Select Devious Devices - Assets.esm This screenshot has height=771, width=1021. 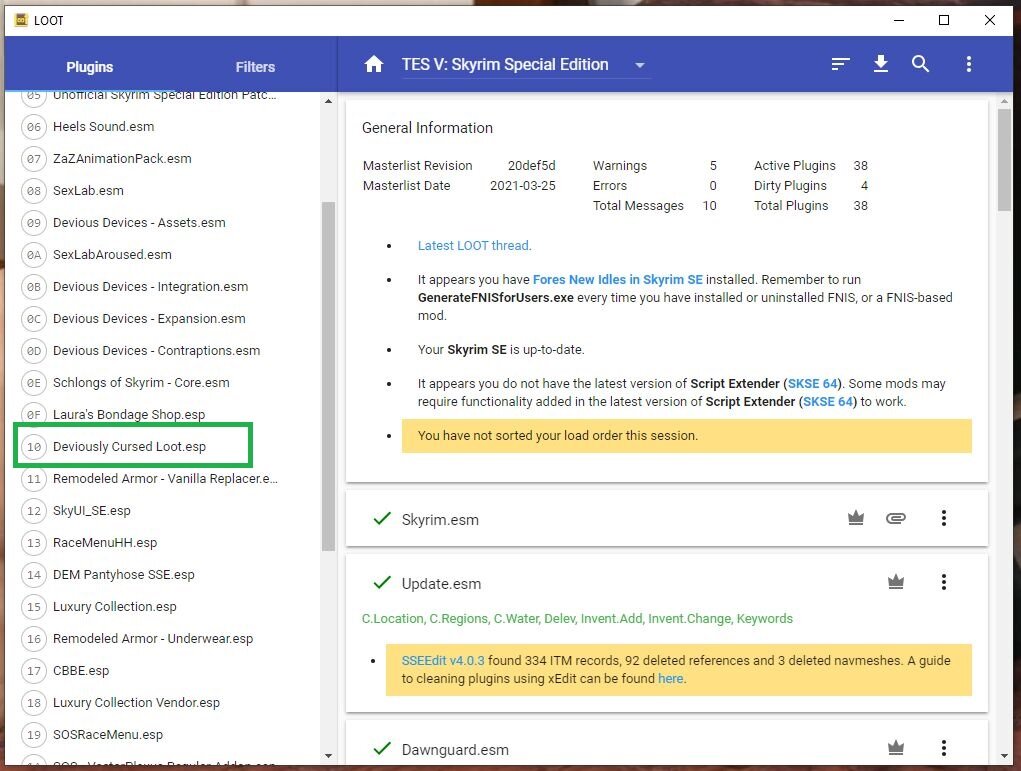pos(139,222)
